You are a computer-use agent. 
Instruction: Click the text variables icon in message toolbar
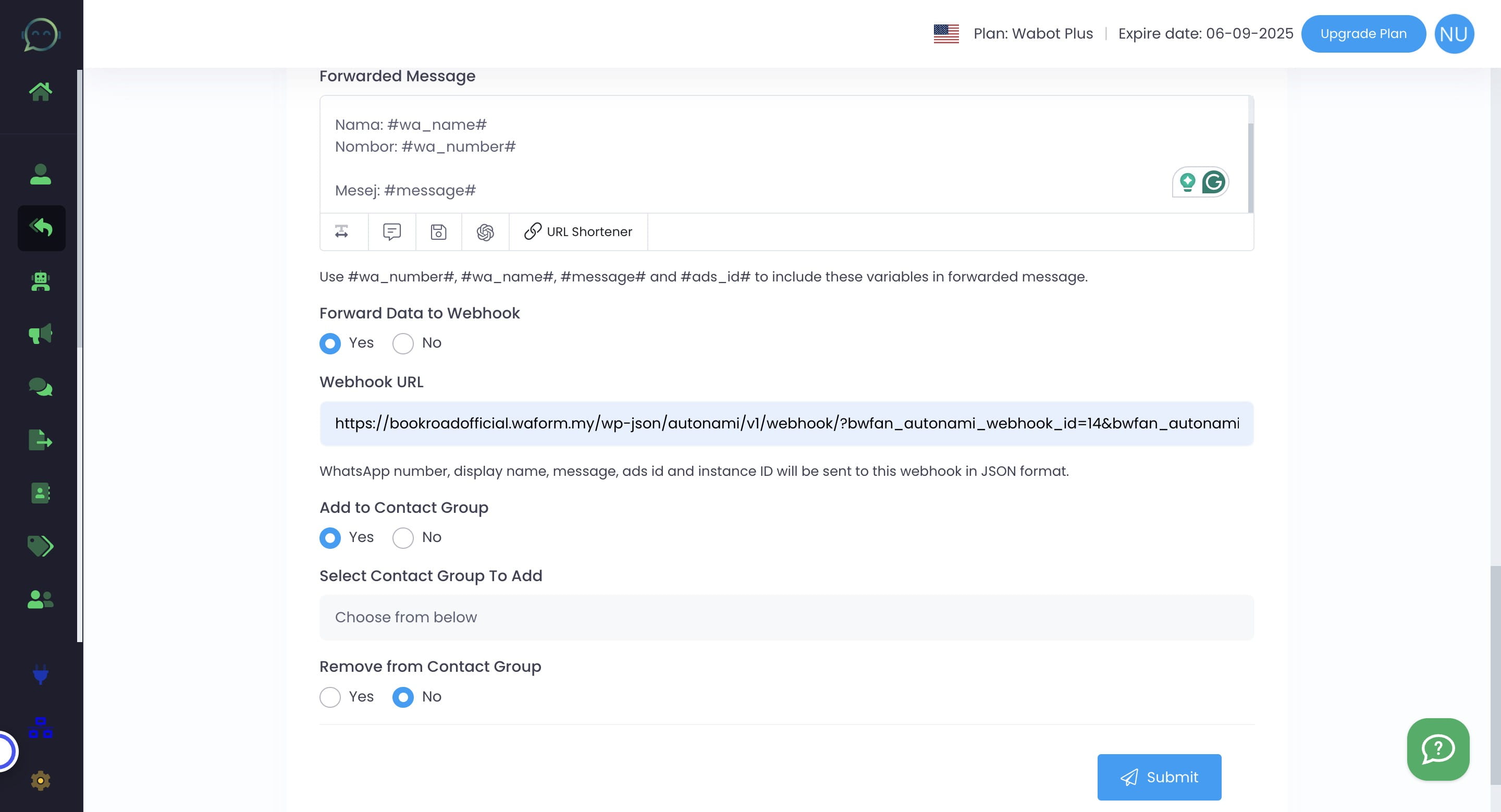click(342, 232)
